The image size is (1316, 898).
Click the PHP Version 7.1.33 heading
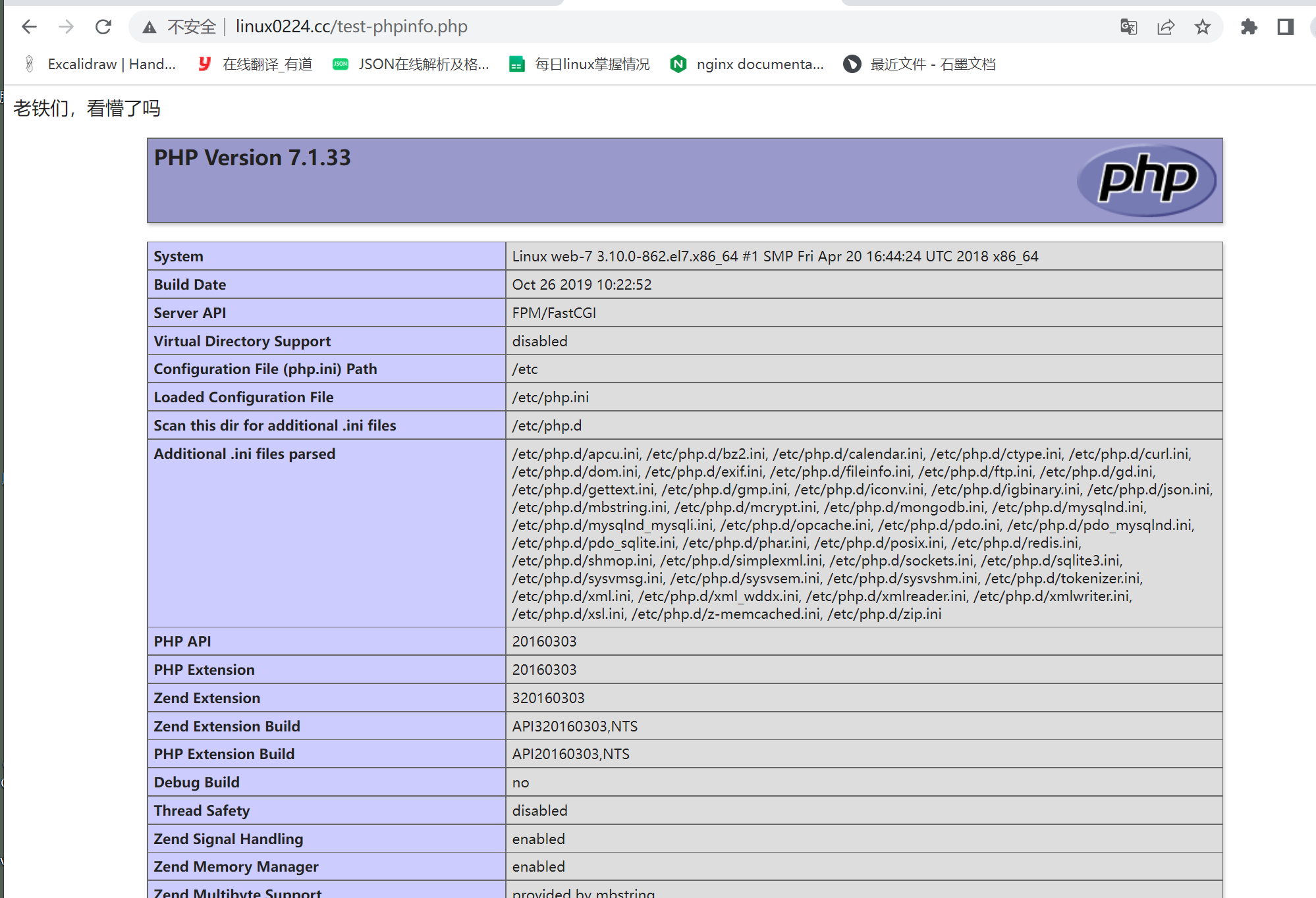tap(252, 158)
